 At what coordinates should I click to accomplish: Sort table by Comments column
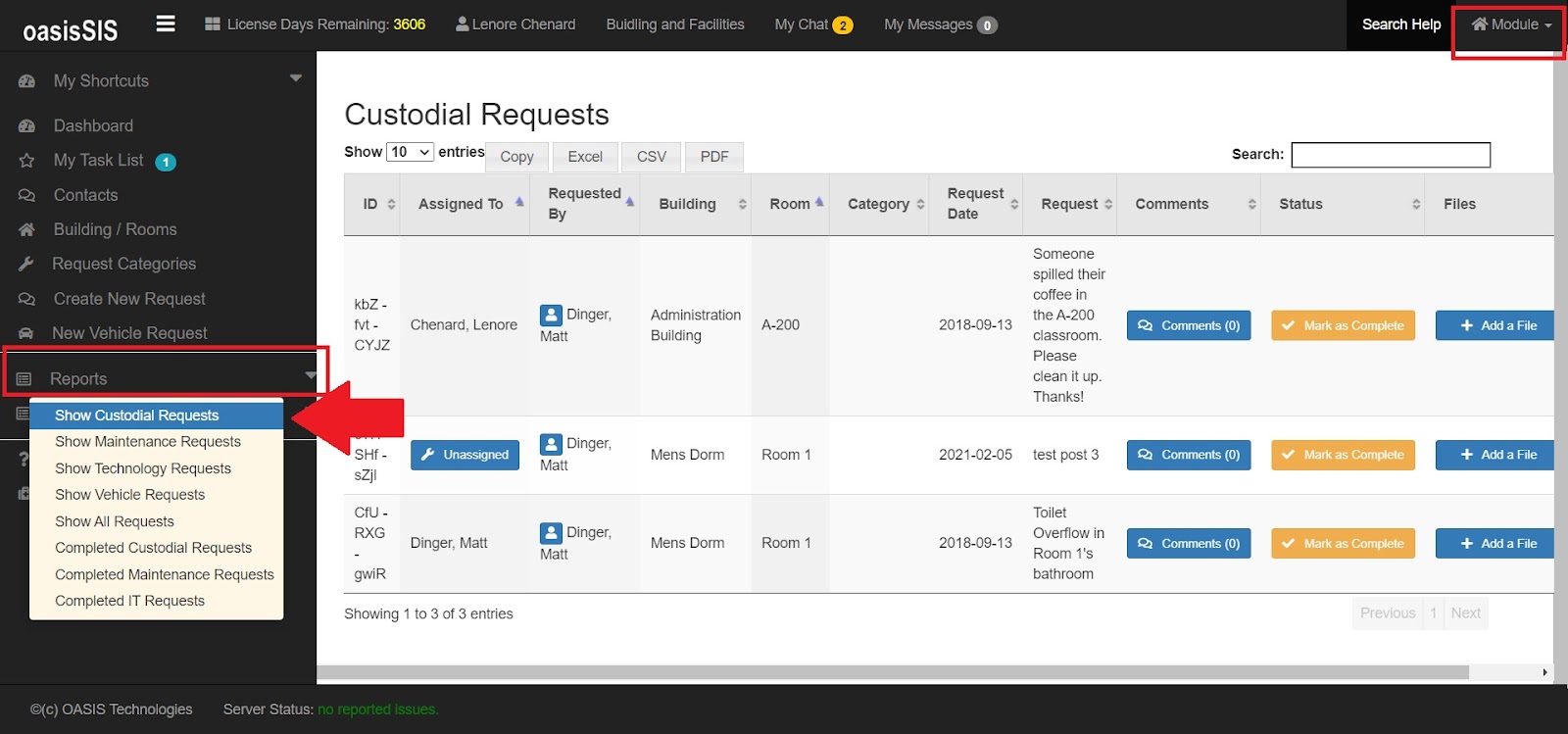click(1189, 204)
